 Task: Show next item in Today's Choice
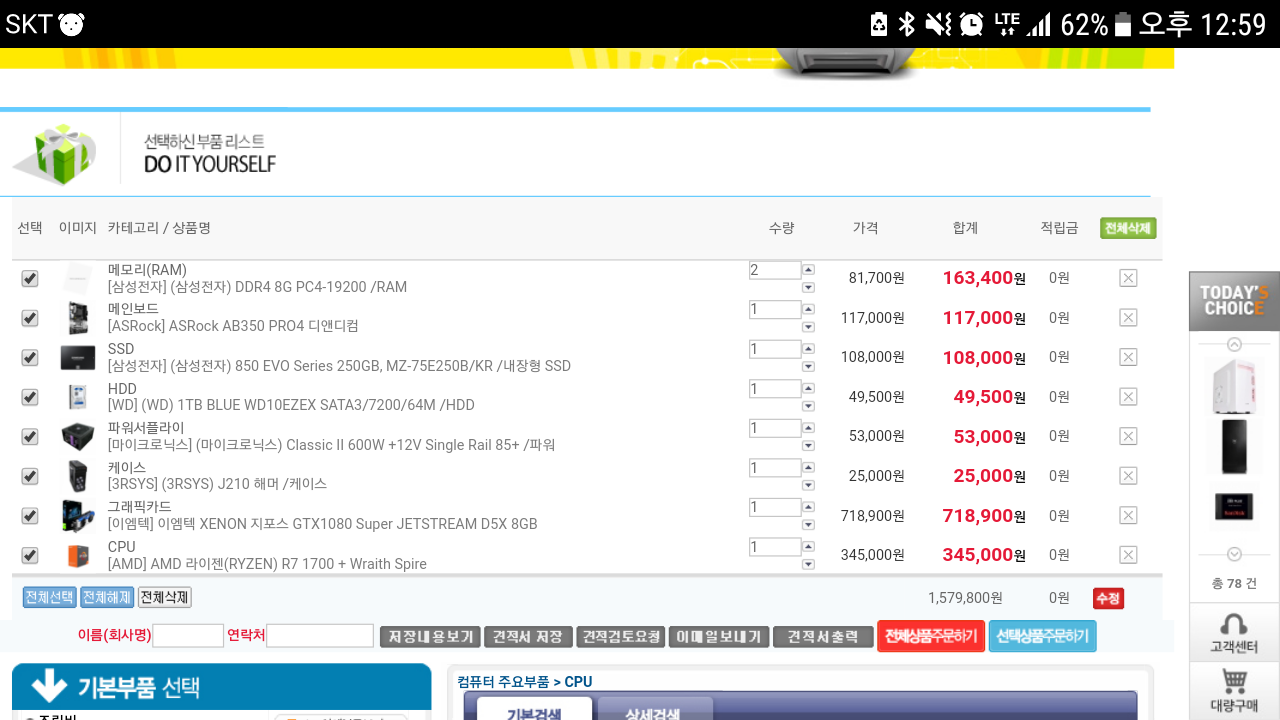1234,554
